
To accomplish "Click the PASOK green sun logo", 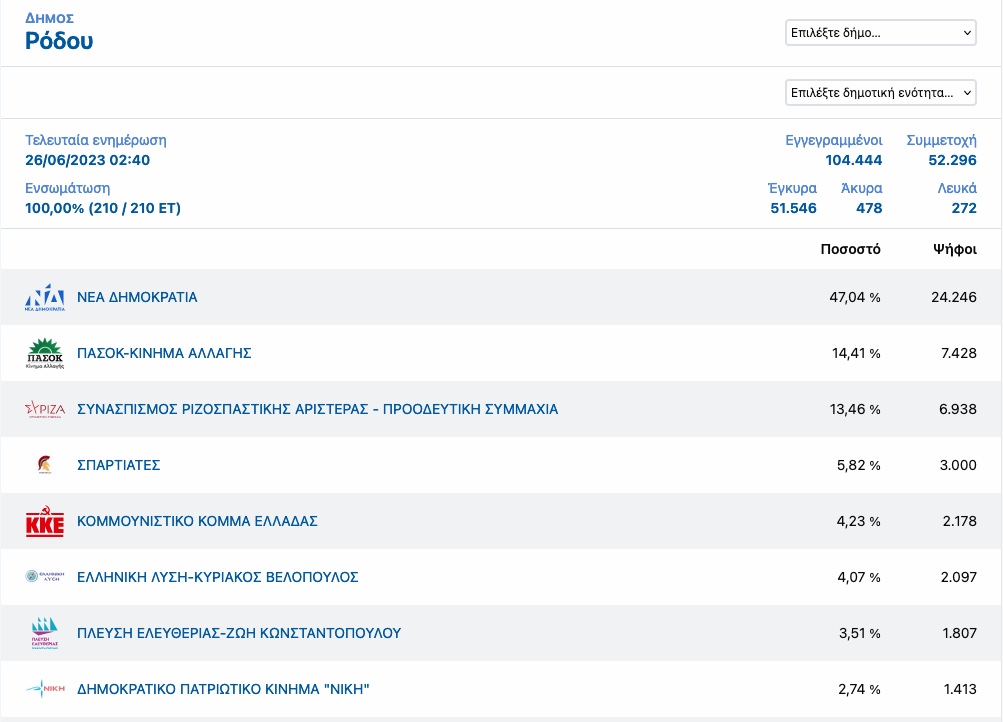I will (45, 353).
